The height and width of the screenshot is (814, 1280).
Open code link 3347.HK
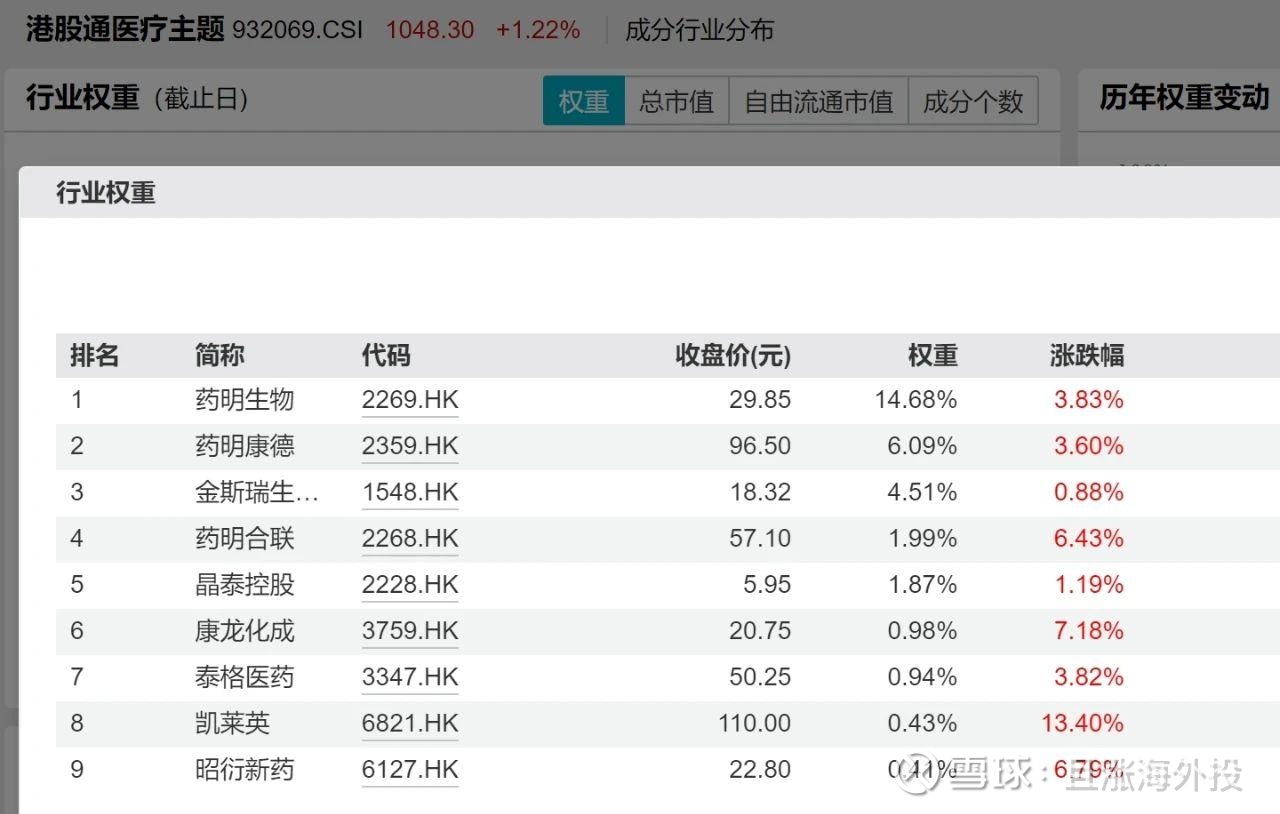point(410,677)
